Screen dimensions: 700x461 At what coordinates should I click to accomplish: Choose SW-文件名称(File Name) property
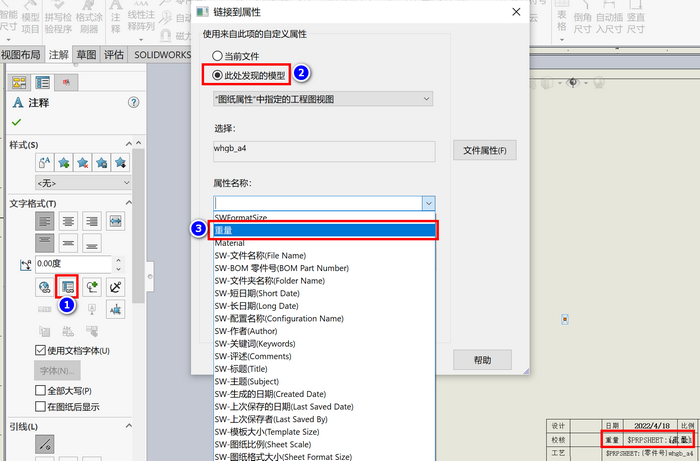point(325,256)
